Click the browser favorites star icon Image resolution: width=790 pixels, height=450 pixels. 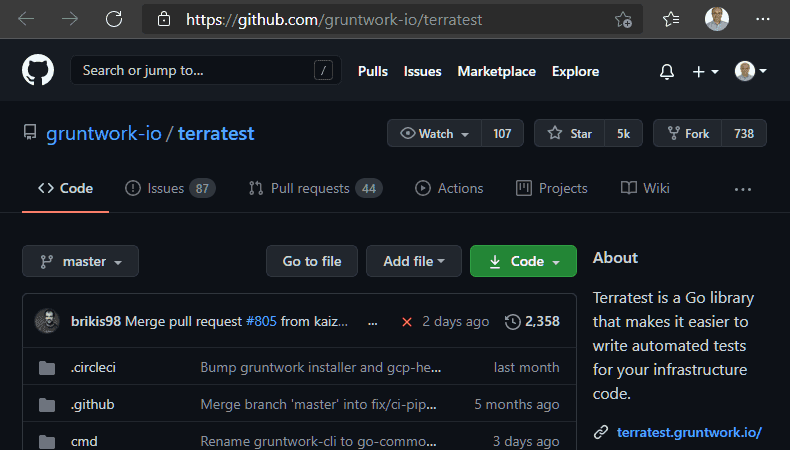pyautogui.click(x=623, y=19)
